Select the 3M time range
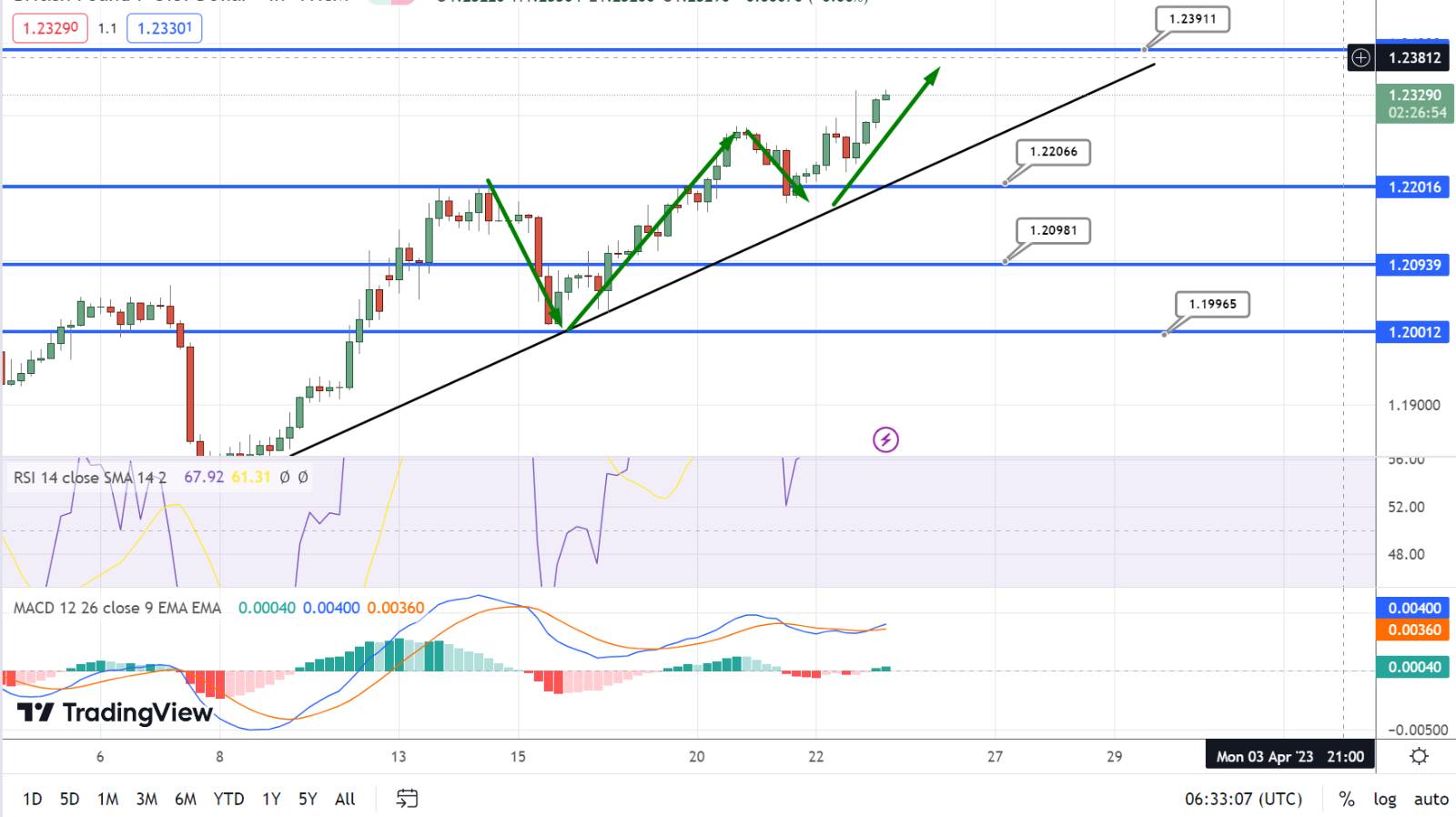 click(x=147, y=799)
